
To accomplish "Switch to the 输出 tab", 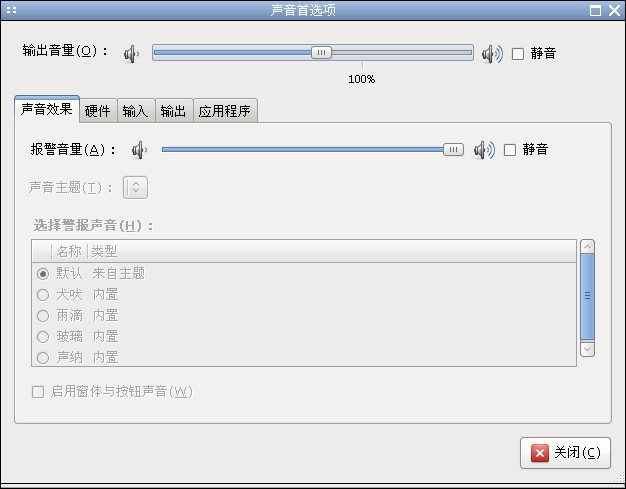I will [173, 111].
